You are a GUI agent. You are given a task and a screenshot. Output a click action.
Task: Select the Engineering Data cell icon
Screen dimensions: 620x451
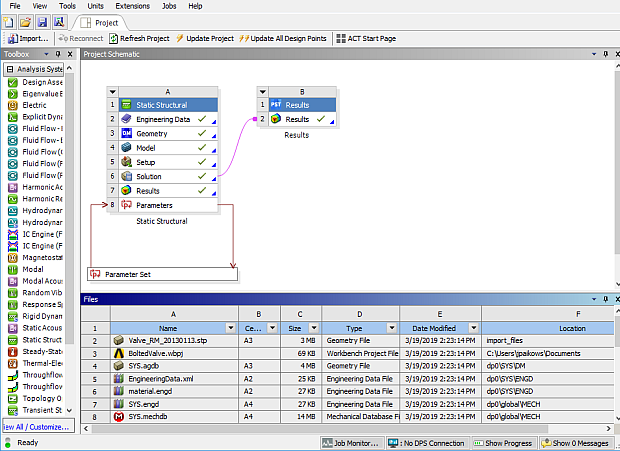126,119
